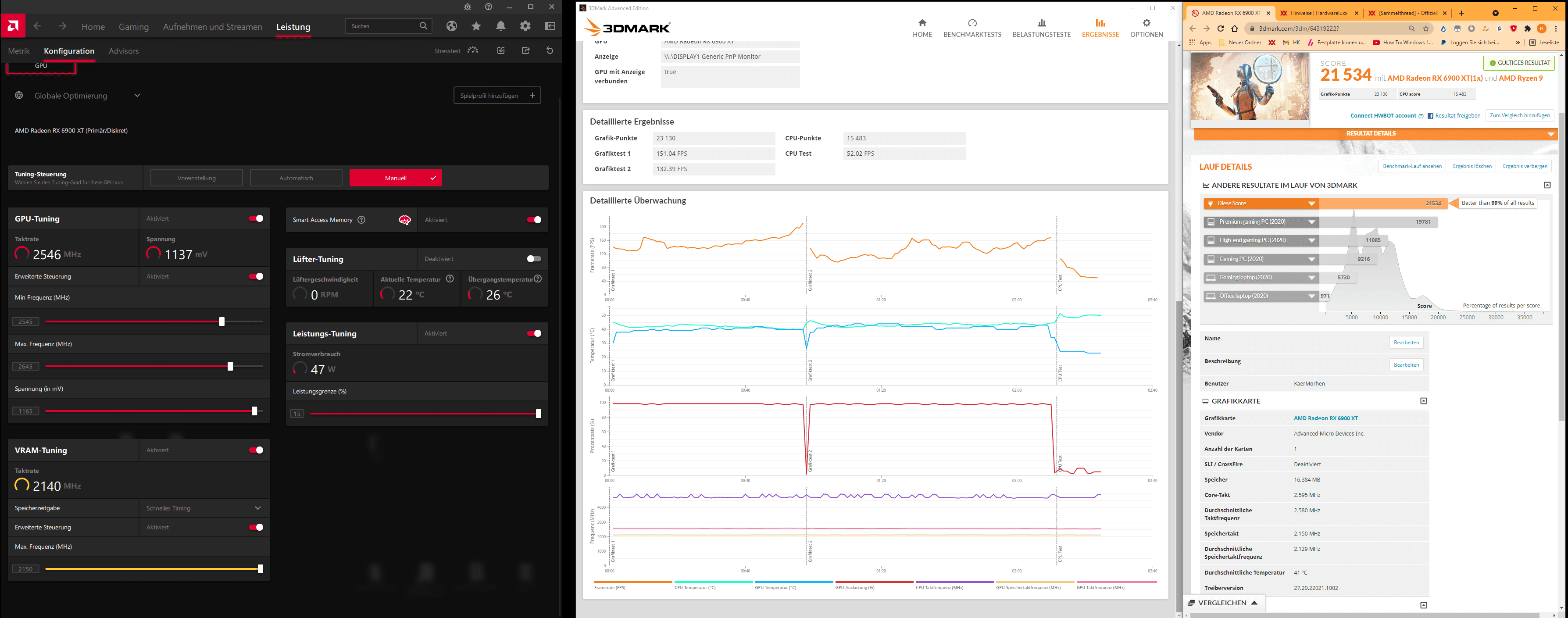Image resolution: width=1568 pixels, height=618 pixels.
Task: Click the Spannung (in mV) slider handle
Action: [254, 411]
